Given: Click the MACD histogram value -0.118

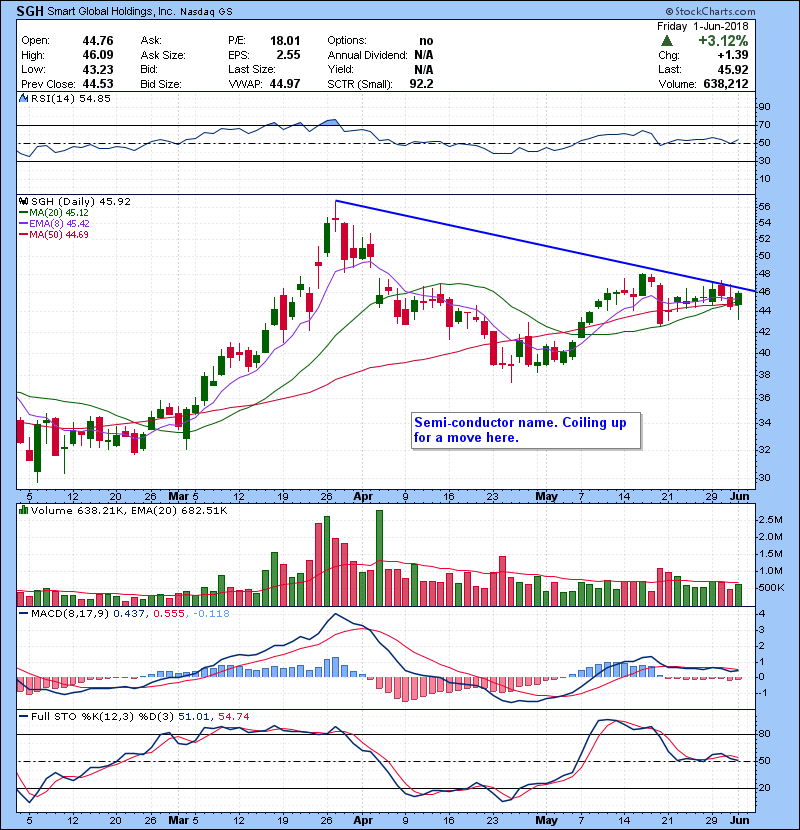Looking at the screenshot, I should (x=211, y=614).
